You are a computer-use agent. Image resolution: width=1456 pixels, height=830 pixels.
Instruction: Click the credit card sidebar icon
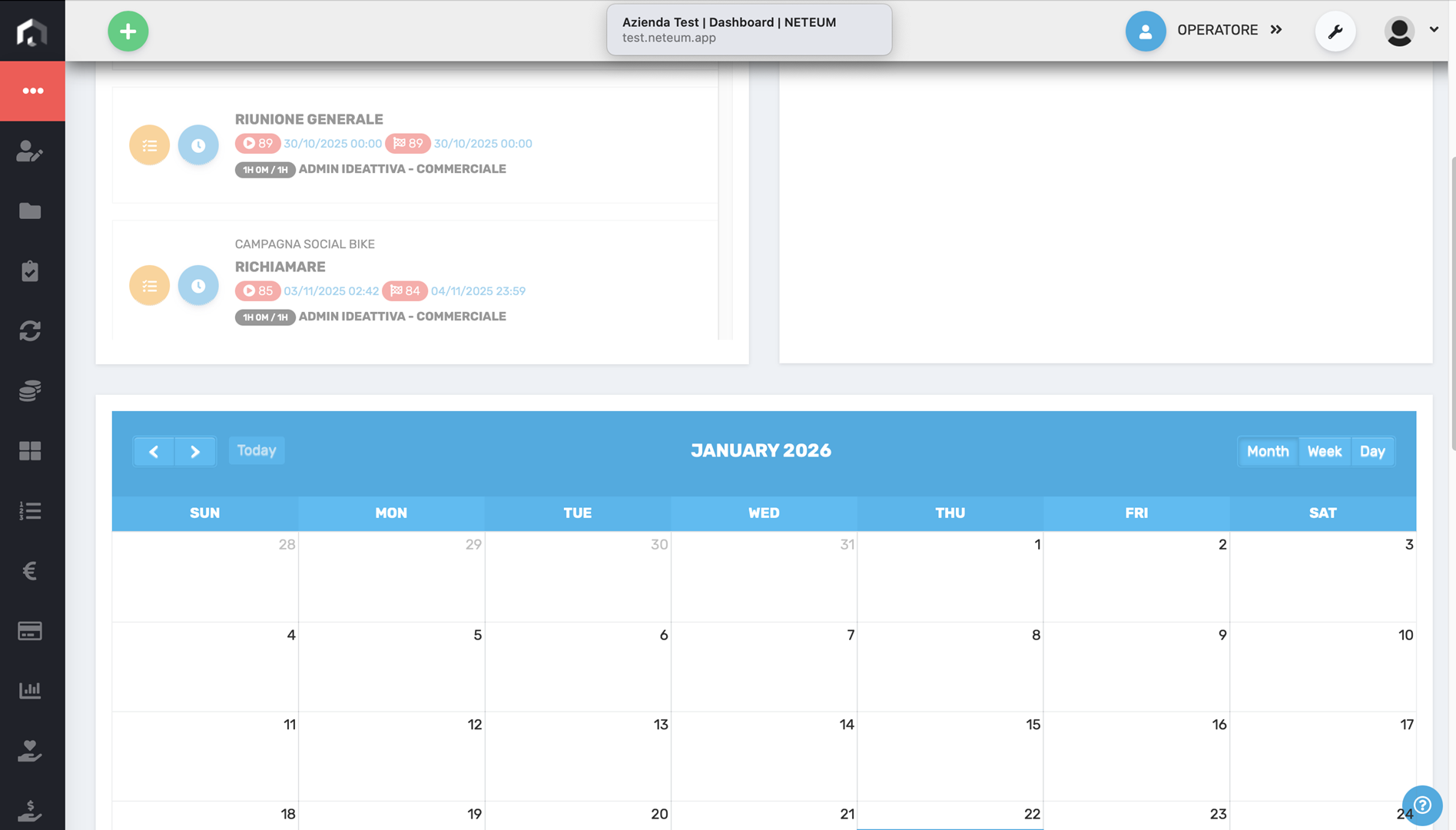30,631
